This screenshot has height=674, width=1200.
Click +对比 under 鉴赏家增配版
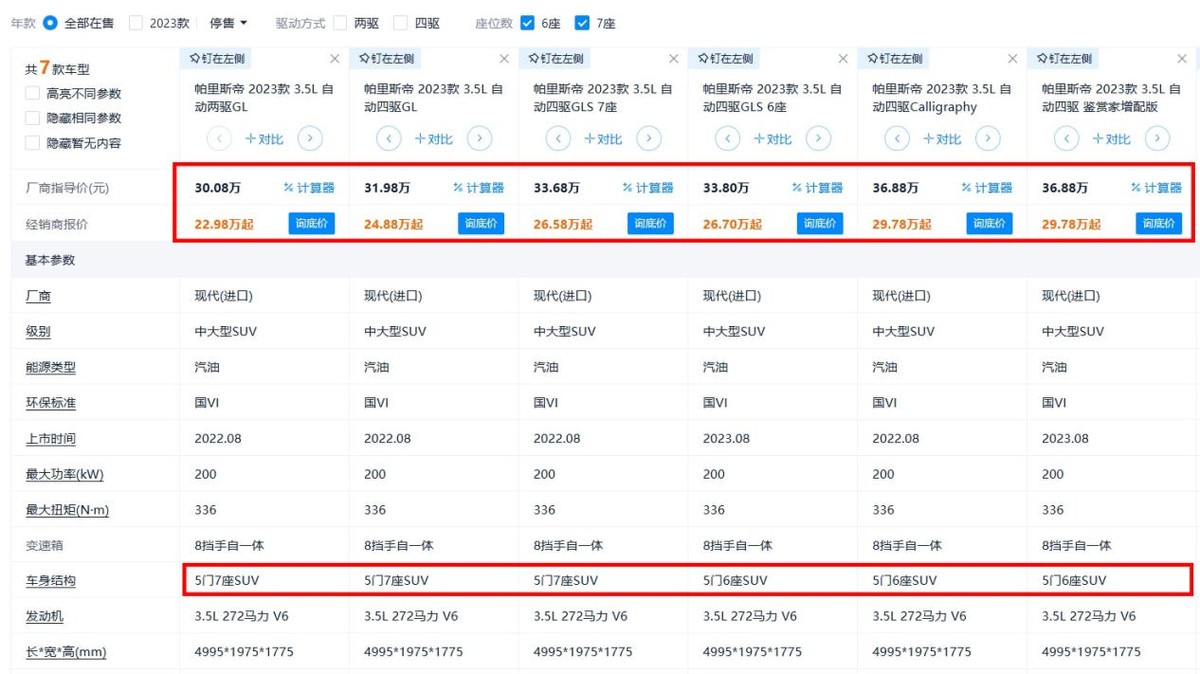pyautogui.click(x=1114, y=139)
